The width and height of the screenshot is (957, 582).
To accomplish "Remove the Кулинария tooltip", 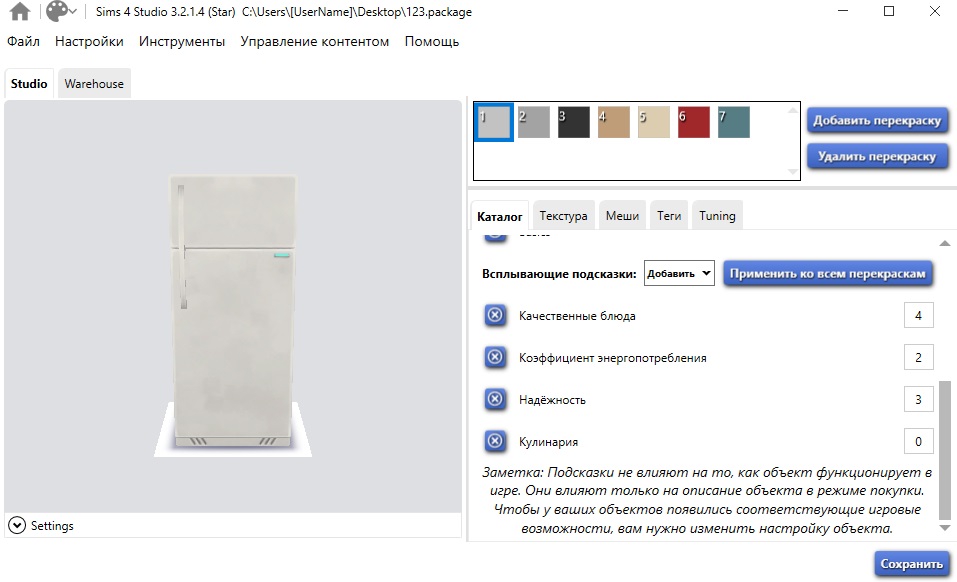I will pos(495,441).
